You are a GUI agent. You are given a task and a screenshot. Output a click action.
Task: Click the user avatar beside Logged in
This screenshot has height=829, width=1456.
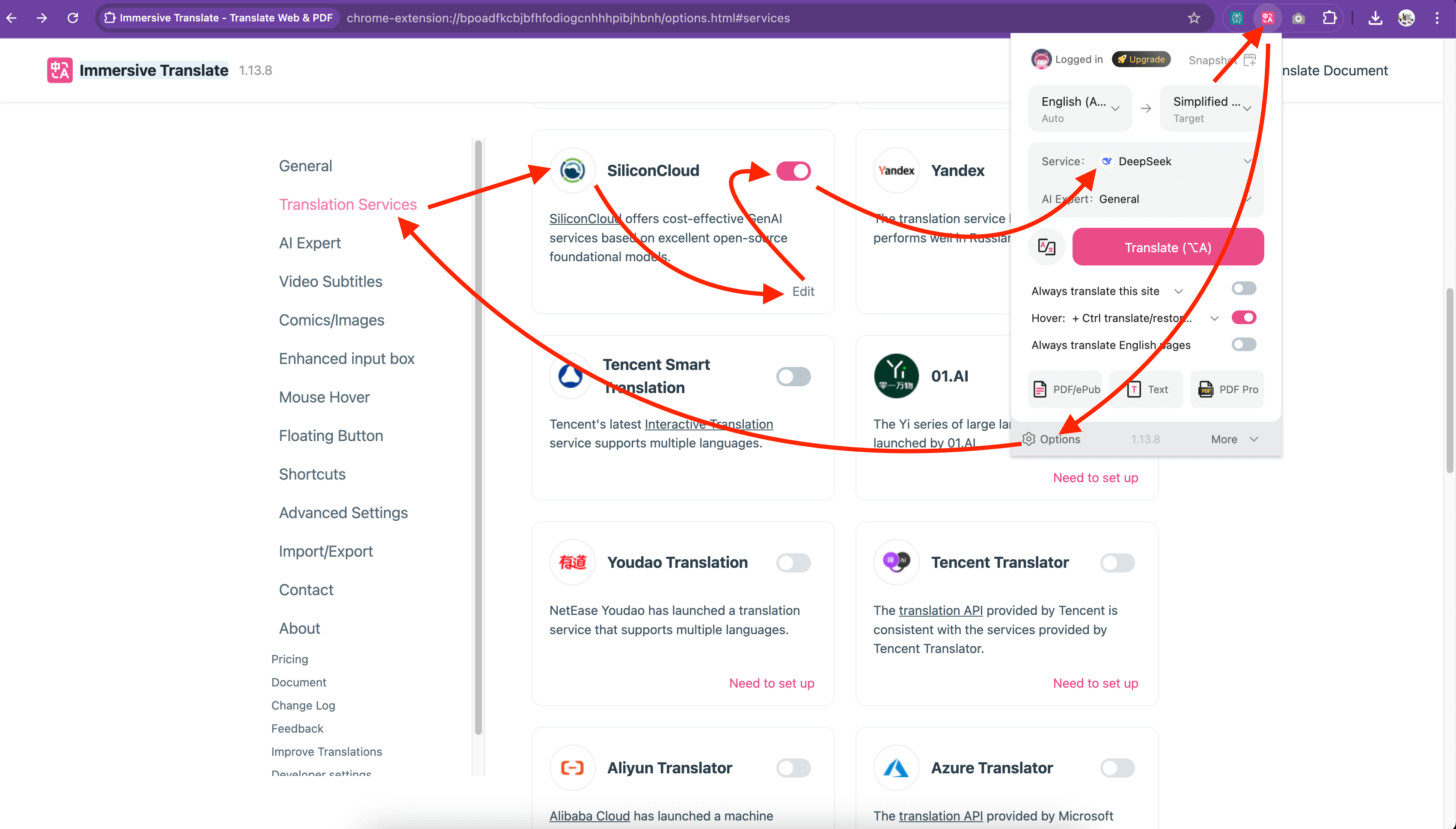1041,59
